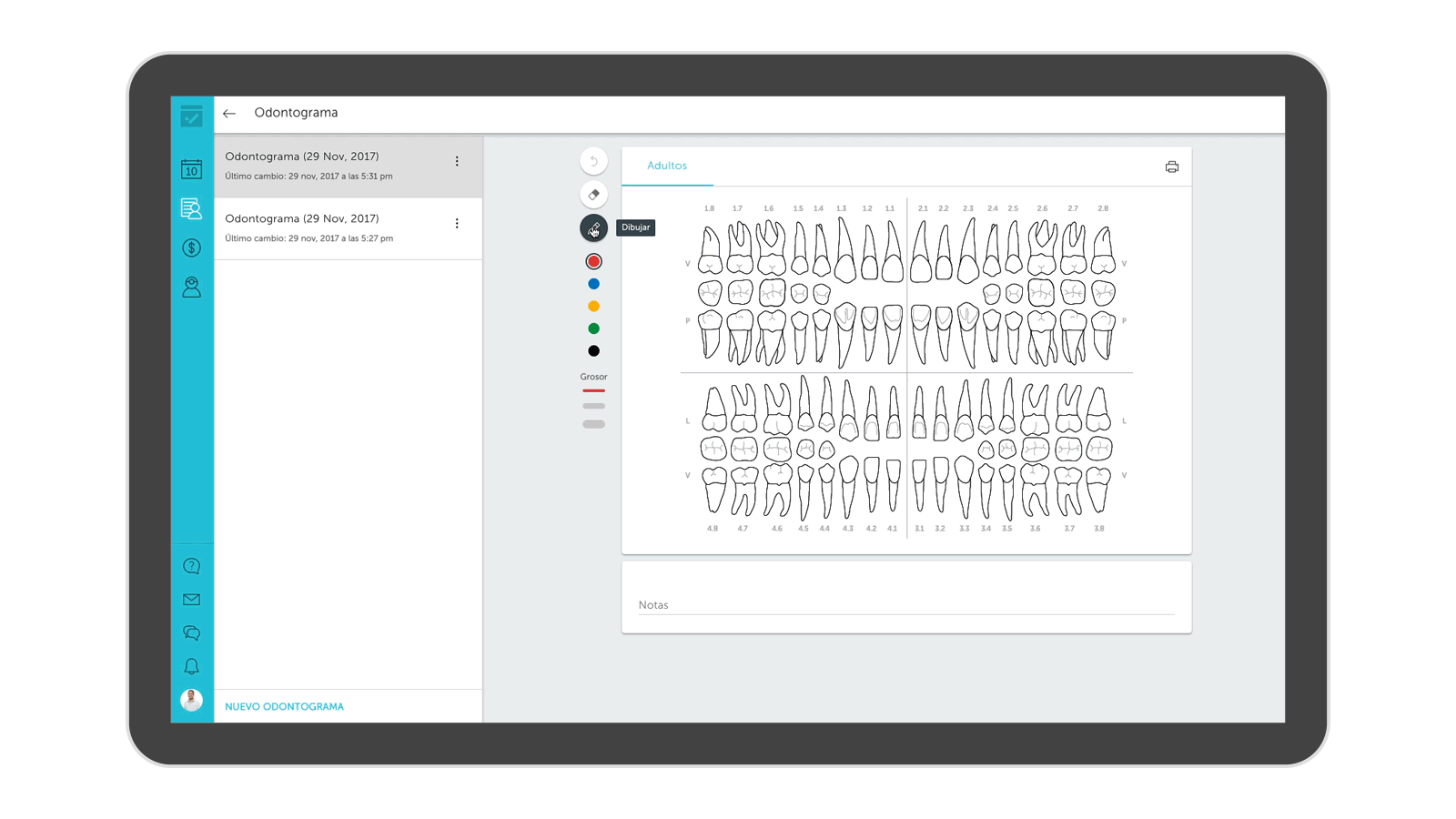
Task: Open options menu for the 5:31 pm odontogram
Action: click(x=457, y=161)
